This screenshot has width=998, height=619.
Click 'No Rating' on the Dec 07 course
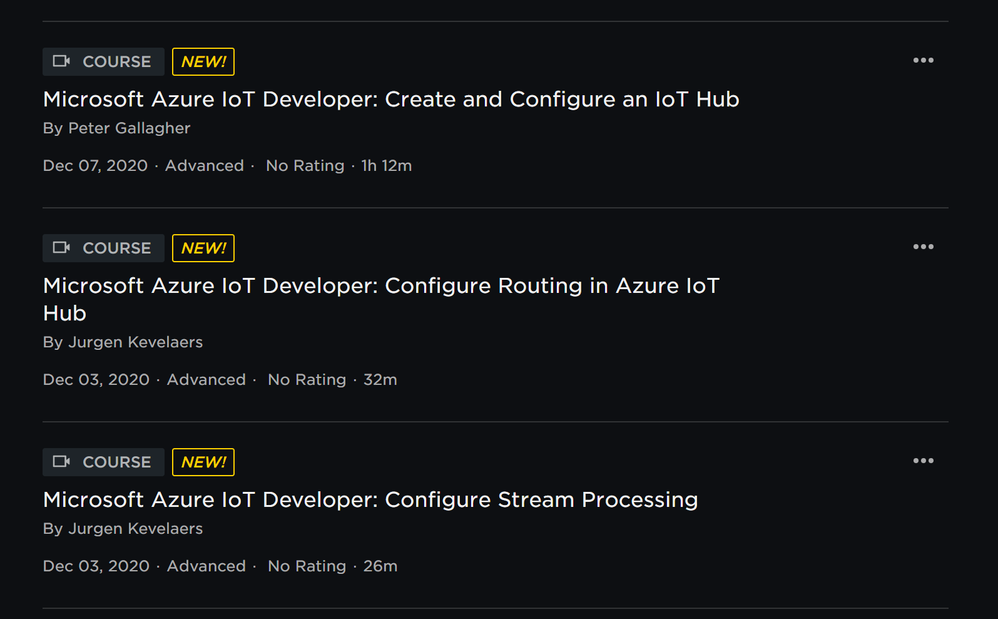tap(305, 166)
